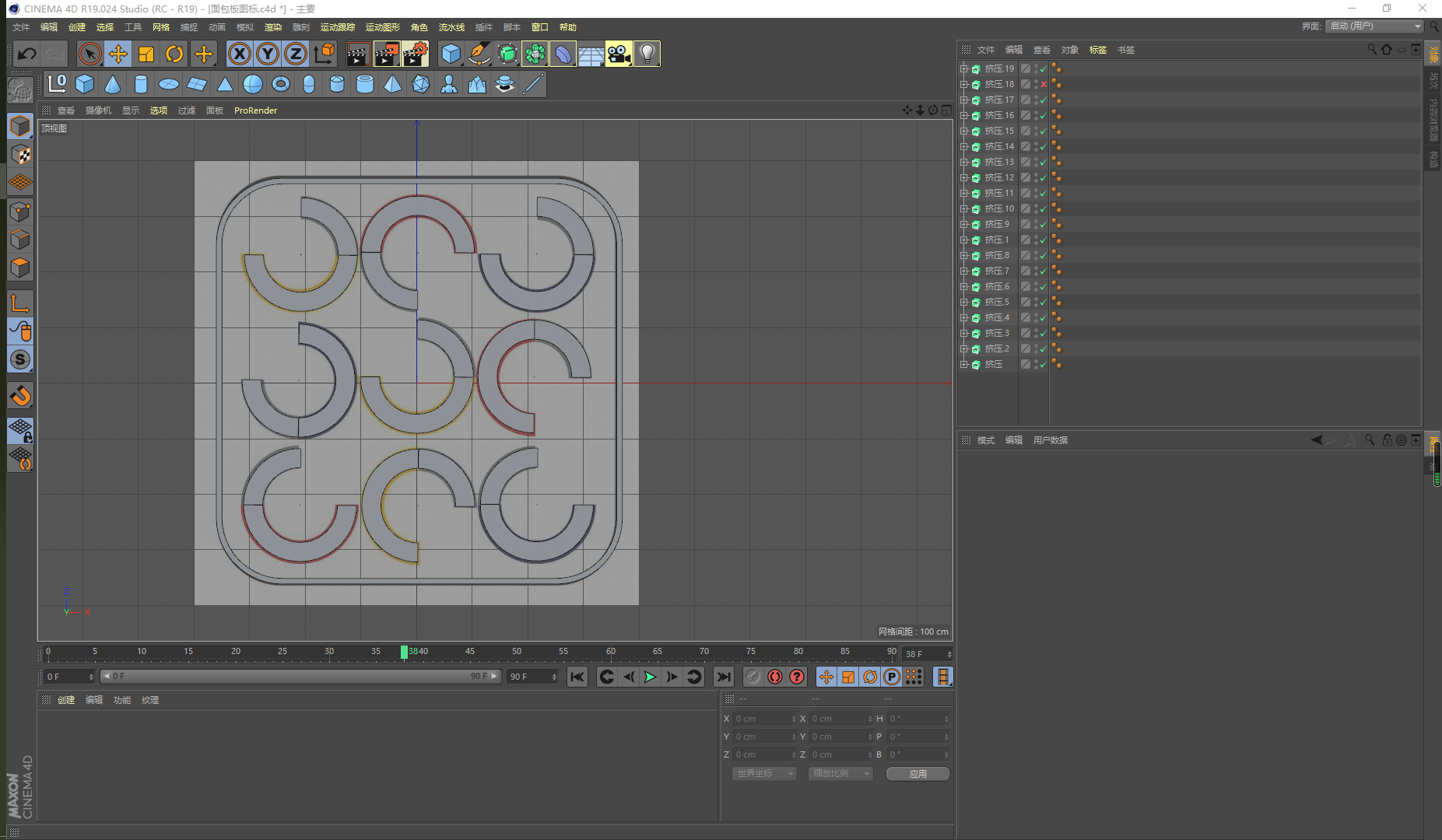Viewport: 1442px width, 840px height.
Task: Click the cube primitive toolbar icon
Action: (451, 54)
